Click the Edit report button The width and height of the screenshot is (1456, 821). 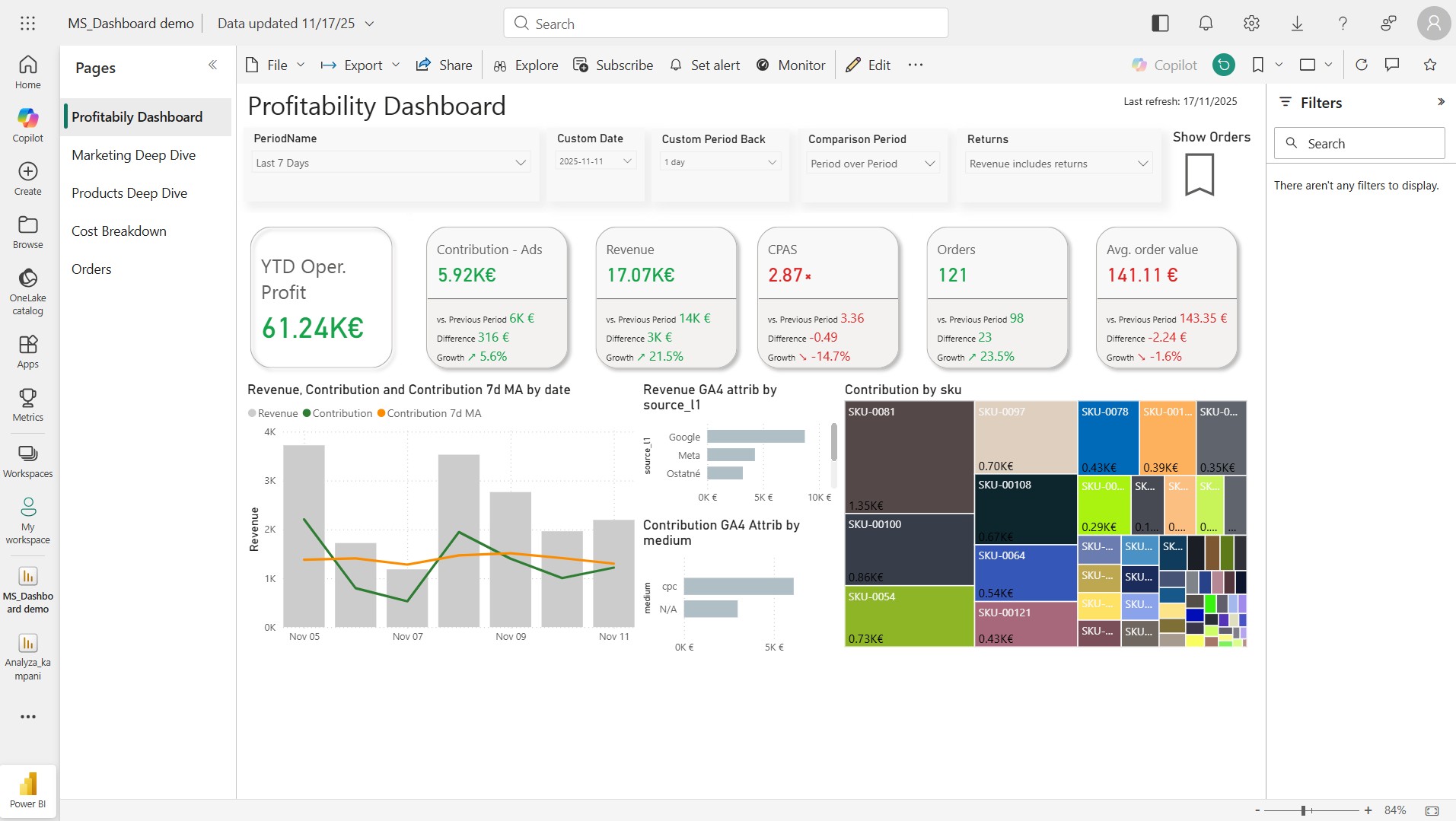(868, 65)
